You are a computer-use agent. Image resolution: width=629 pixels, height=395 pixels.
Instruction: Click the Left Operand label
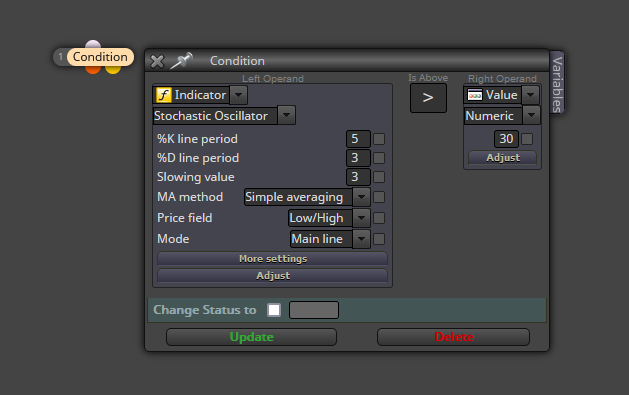point(273,79)
